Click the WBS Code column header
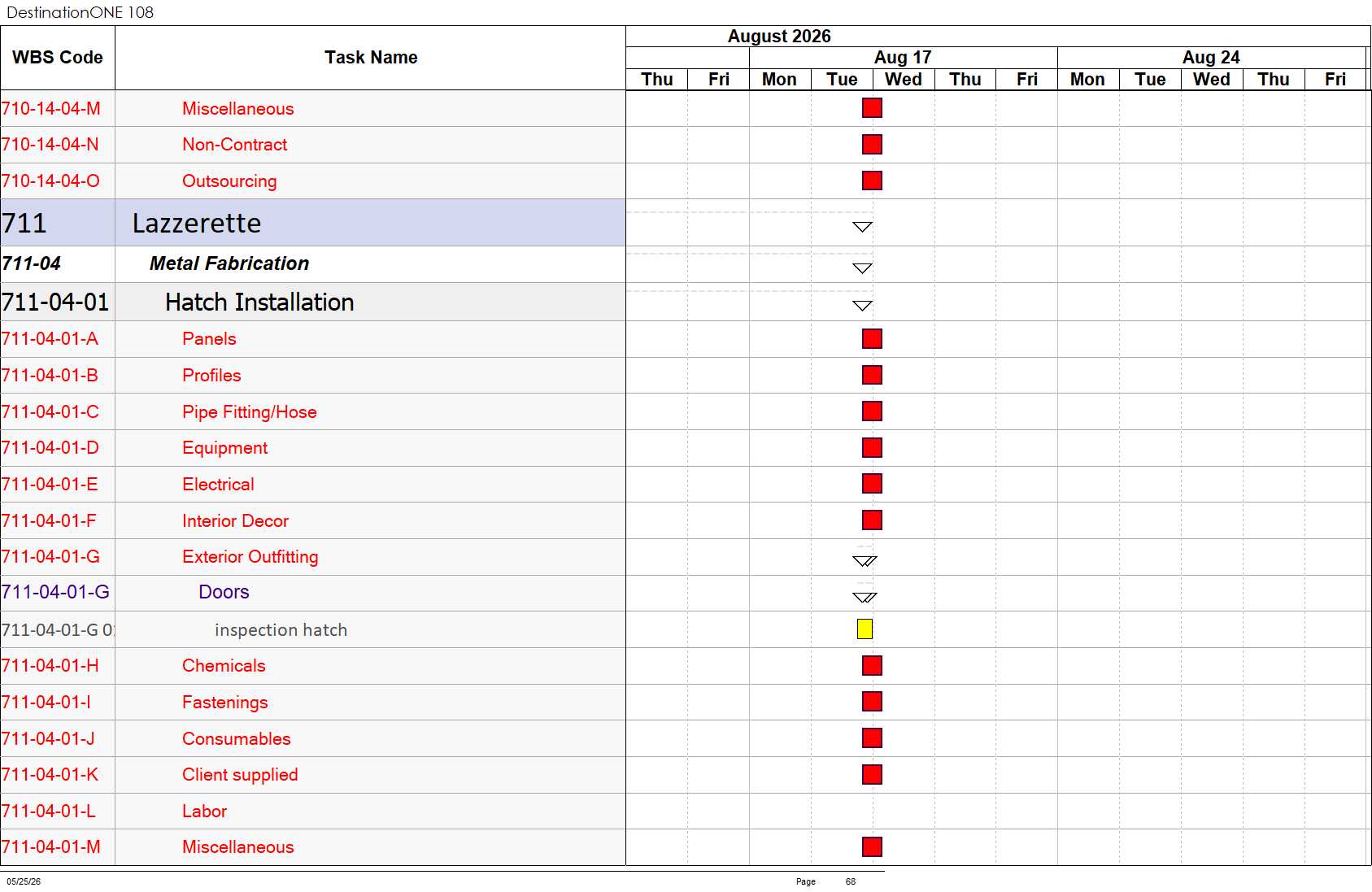This screenshot has width=1372, height=892. [x=58, y=58]
